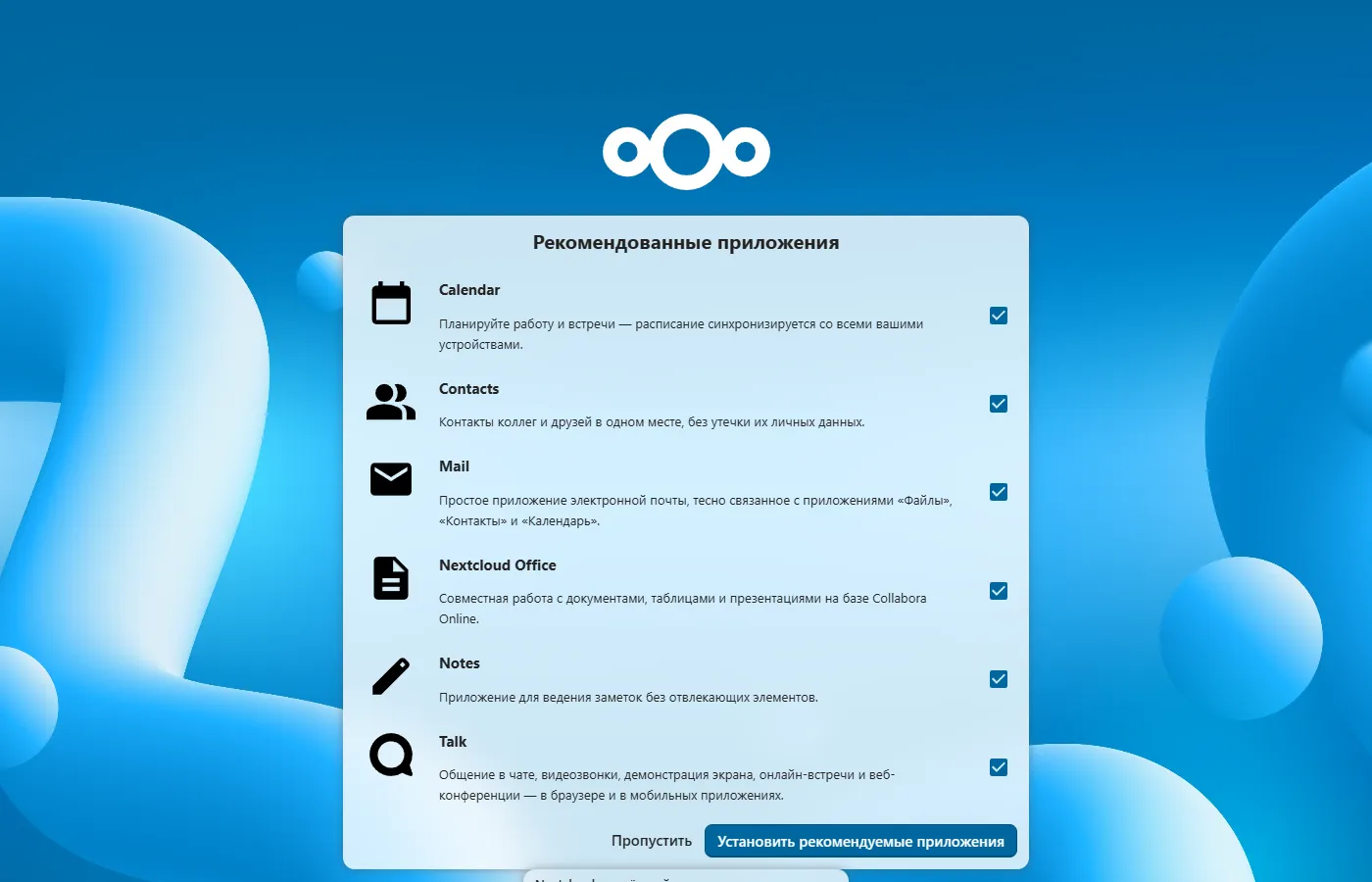The height and width of the screenshot is (882, 1372).
Task: Click the Пропустить button
Action: pyautogui.click(x=652, y=841)
